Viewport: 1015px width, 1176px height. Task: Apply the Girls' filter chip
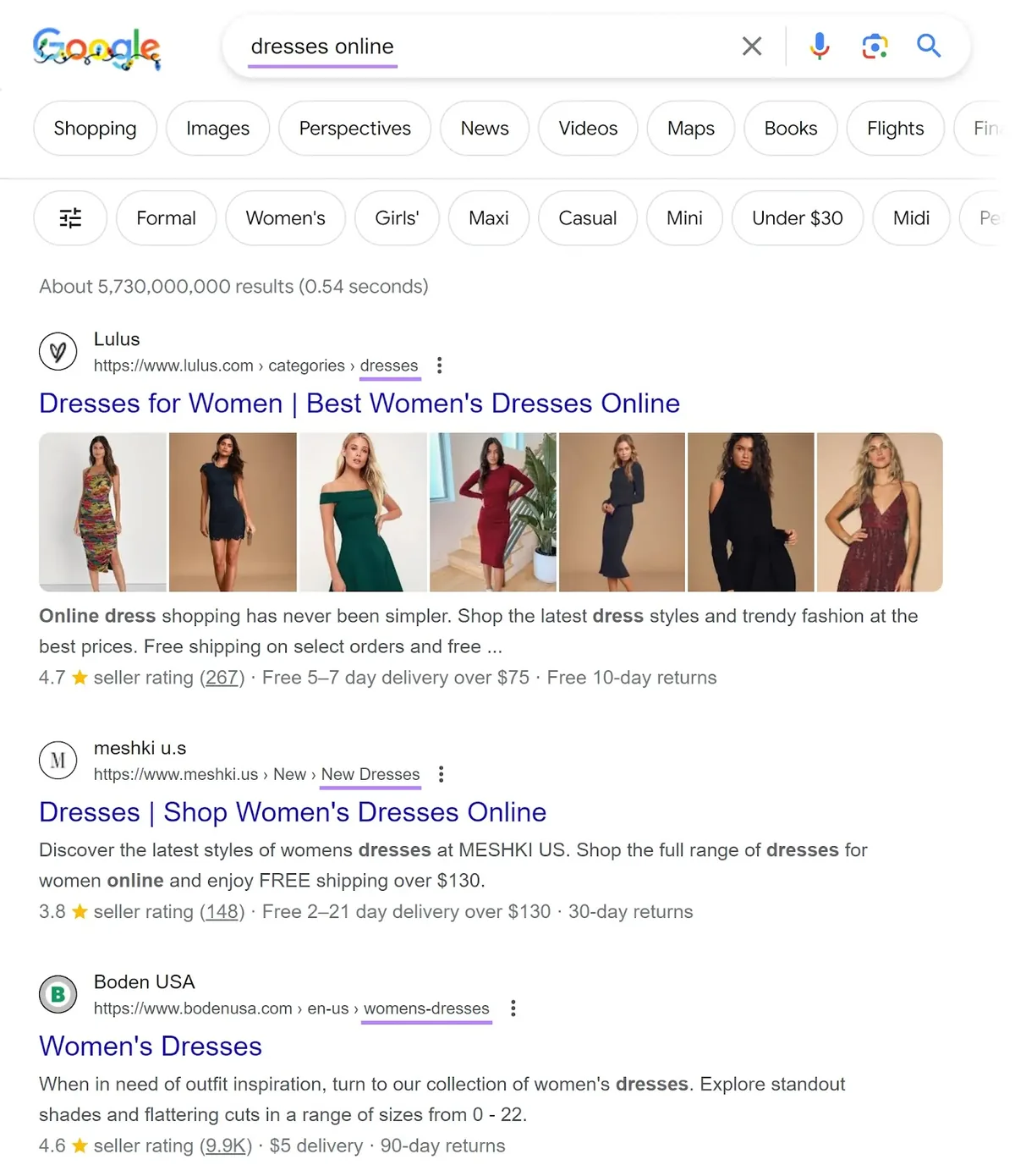click(397, 218)
